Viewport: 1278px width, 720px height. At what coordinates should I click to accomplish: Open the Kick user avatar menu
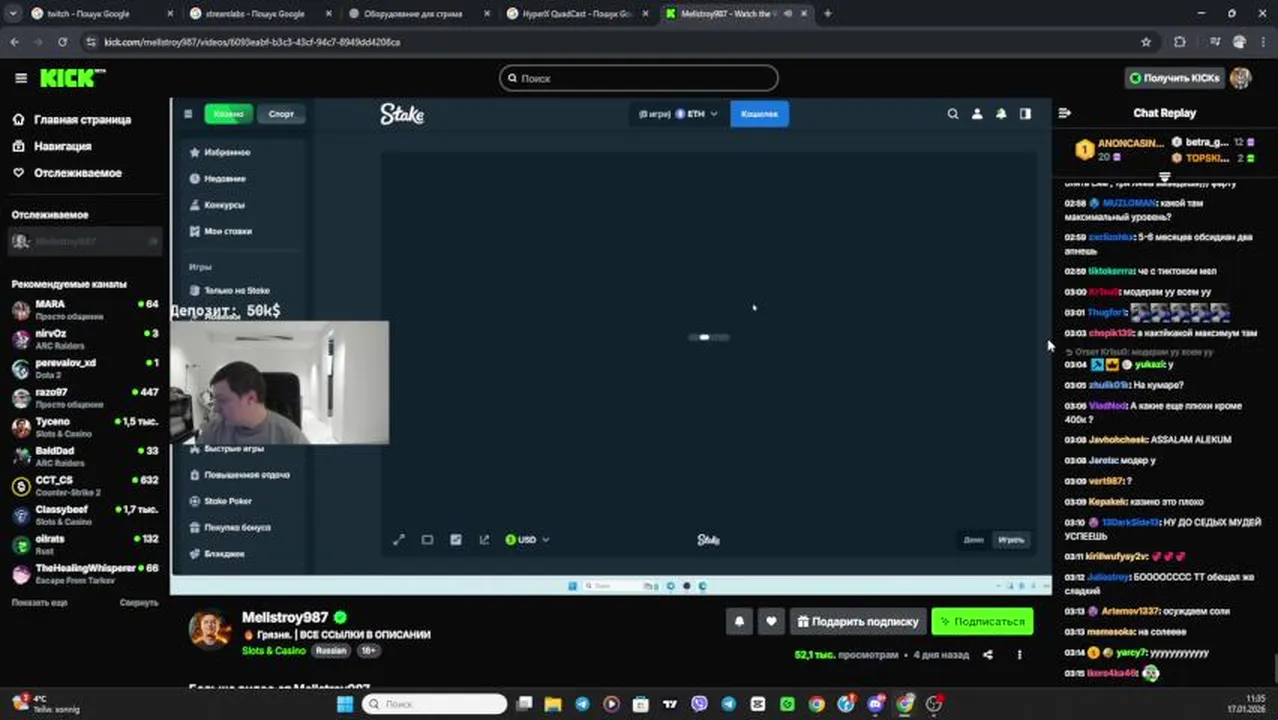[1241, 78]
